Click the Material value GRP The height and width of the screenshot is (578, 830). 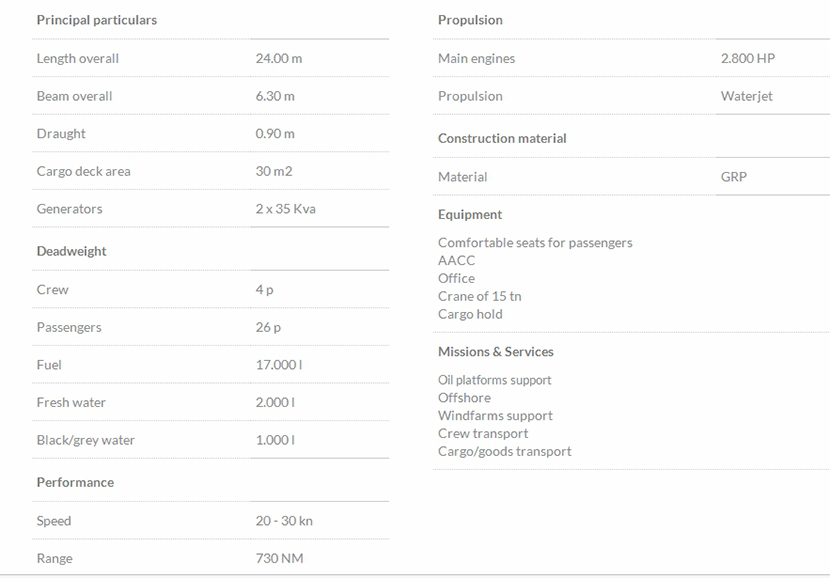point(733,177)
